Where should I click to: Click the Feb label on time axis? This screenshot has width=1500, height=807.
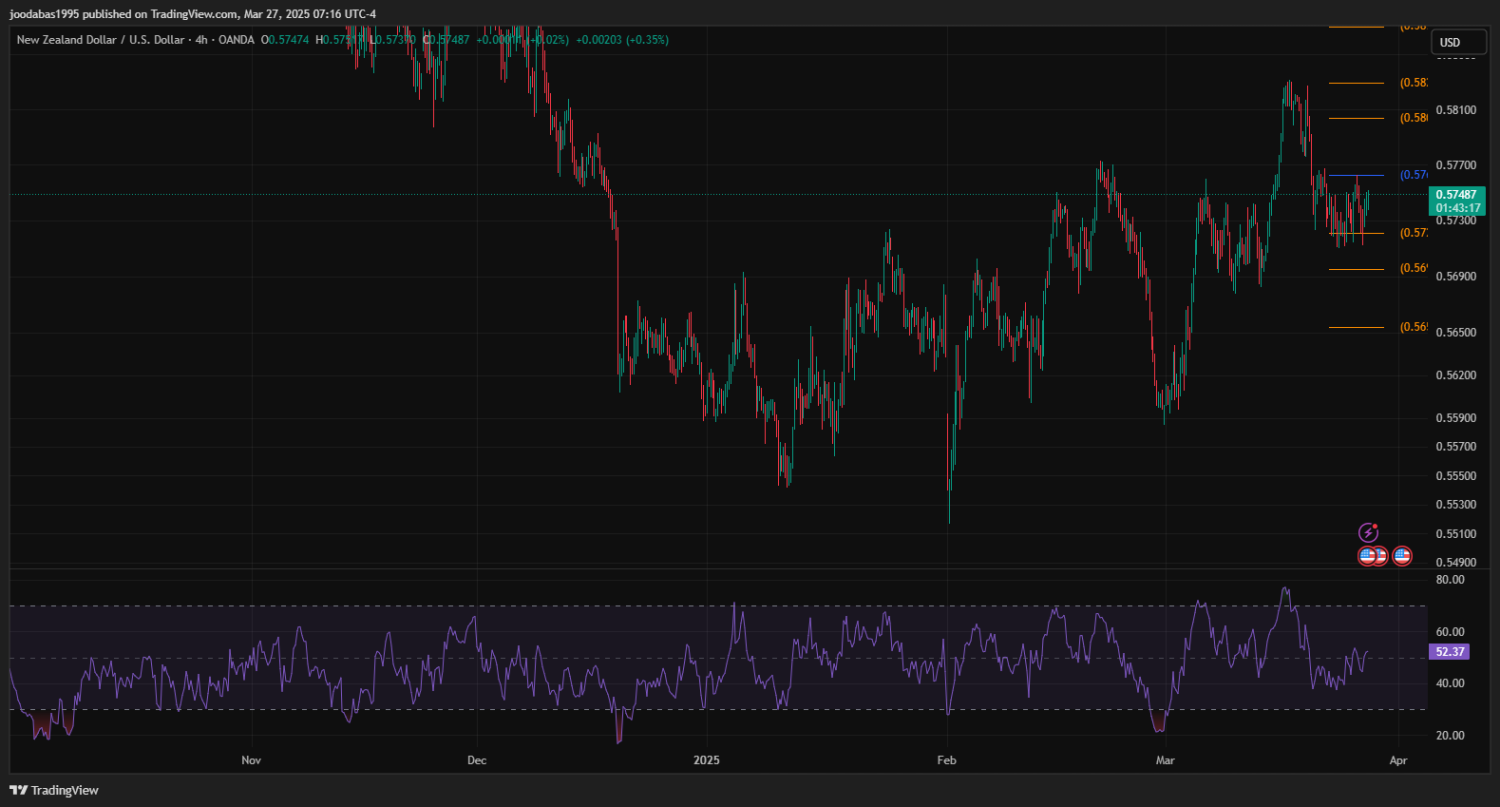tap(946, 761)
